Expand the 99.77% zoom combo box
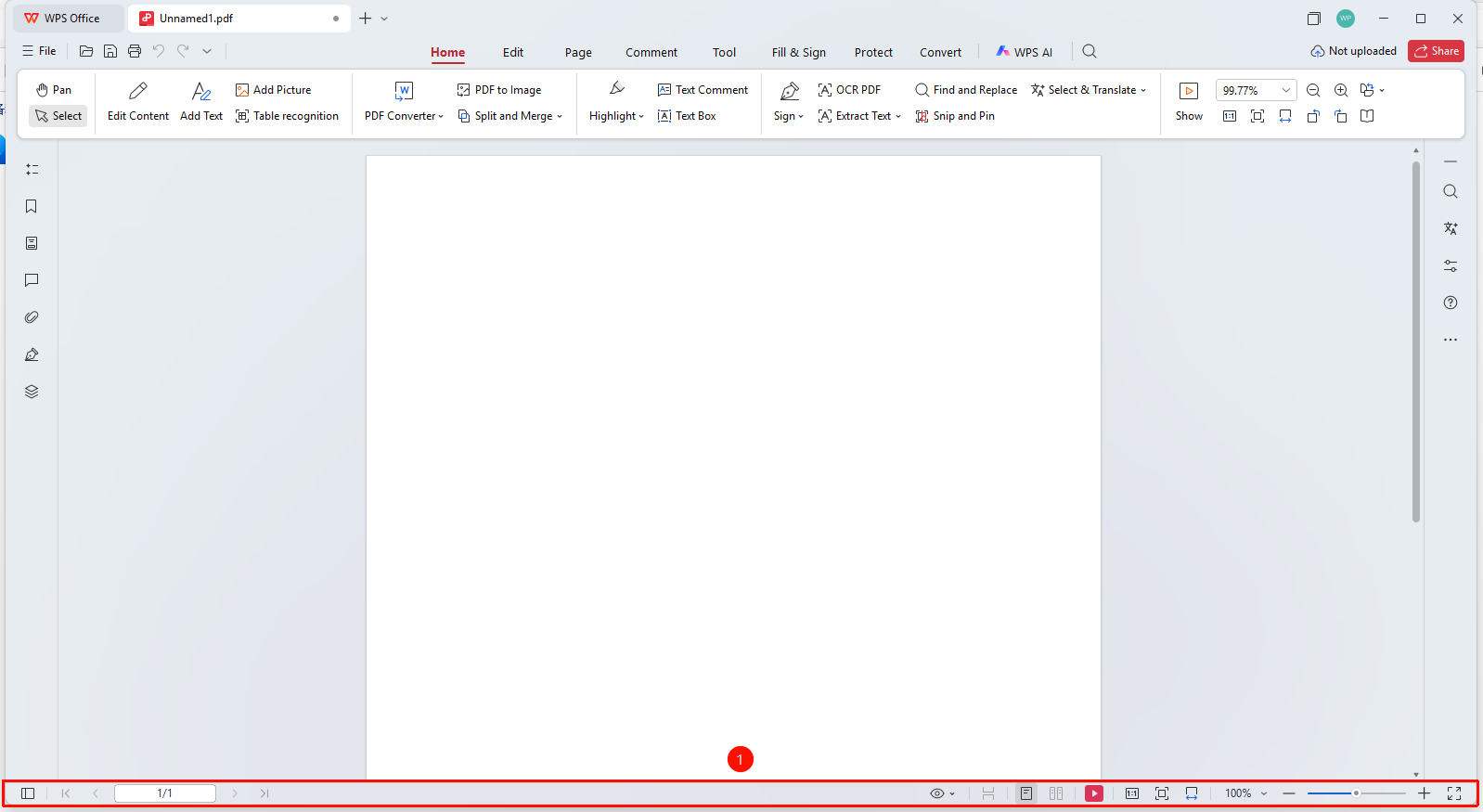This screenshot has width=1483, height=812. (x=1286, y=90)
